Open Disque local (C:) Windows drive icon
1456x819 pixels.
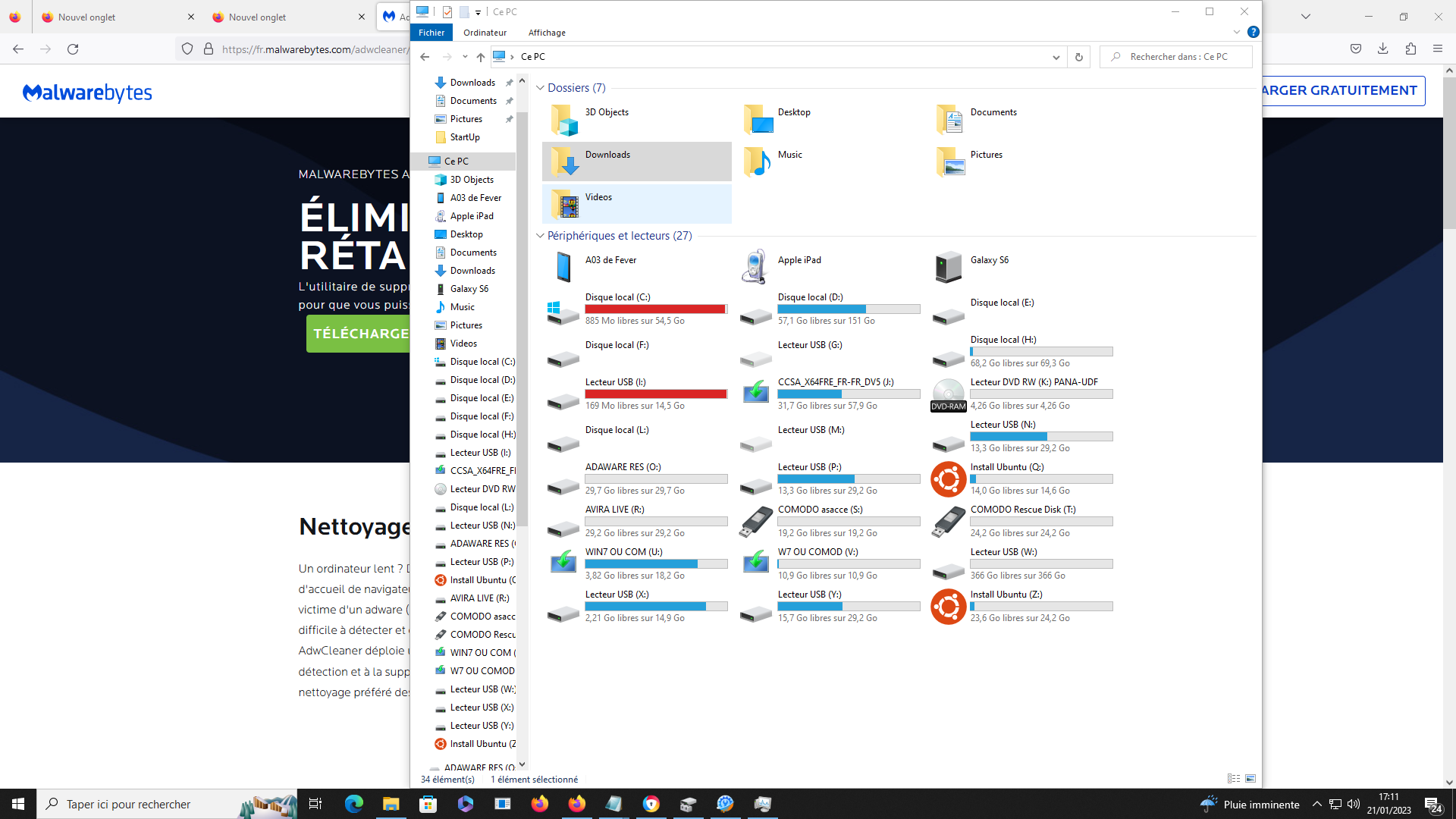click(563, 312)
